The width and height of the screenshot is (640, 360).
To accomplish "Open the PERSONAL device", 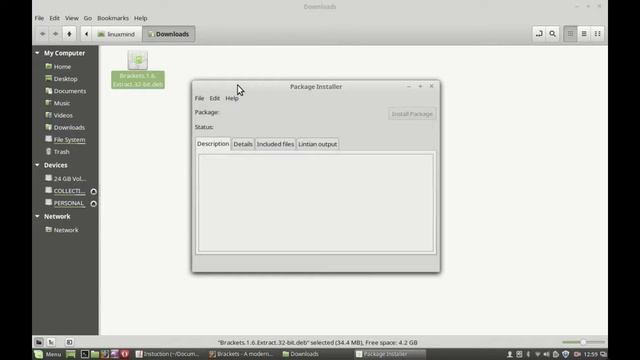I will [x=68, y=203].
